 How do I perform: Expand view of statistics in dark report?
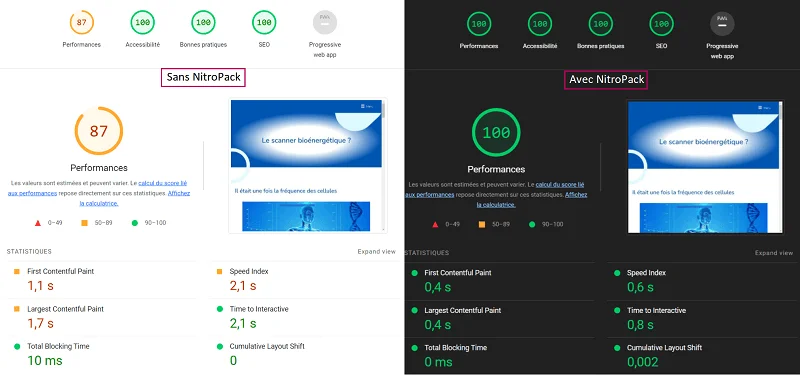(774, 253)
